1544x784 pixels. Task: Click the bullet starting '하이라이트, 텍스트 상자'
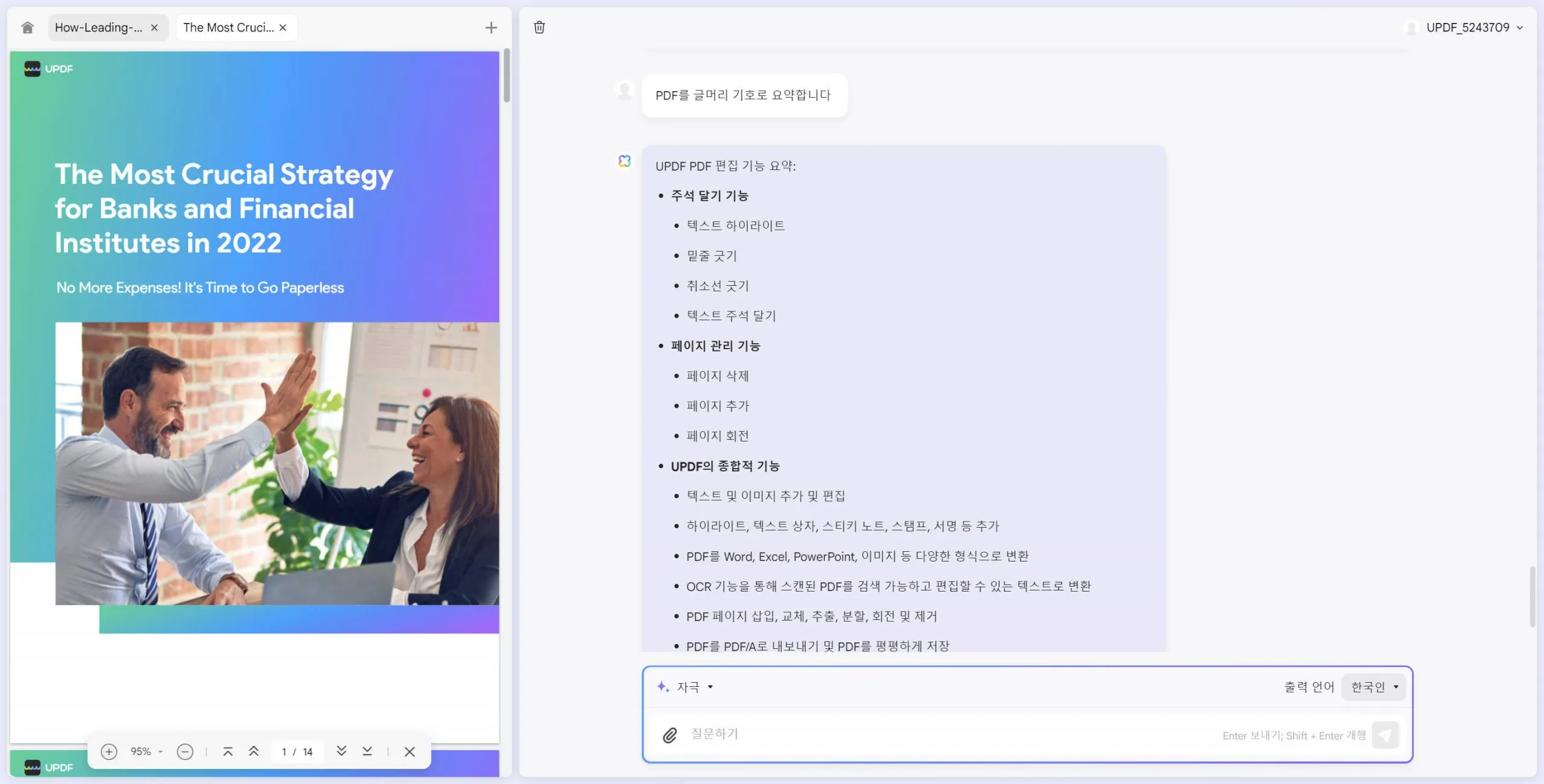843,526
